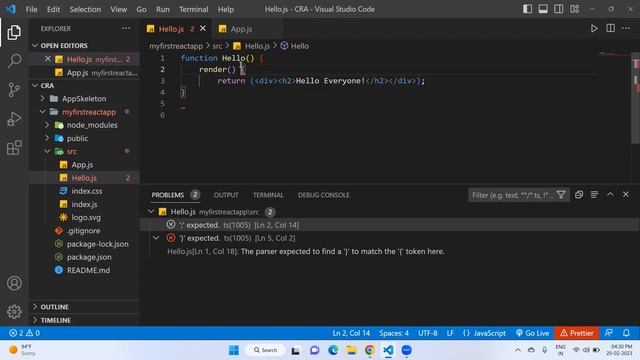Open the Accounts menu icon
The width and height of the screenshot is (640, 360).
tap(14, 283)
